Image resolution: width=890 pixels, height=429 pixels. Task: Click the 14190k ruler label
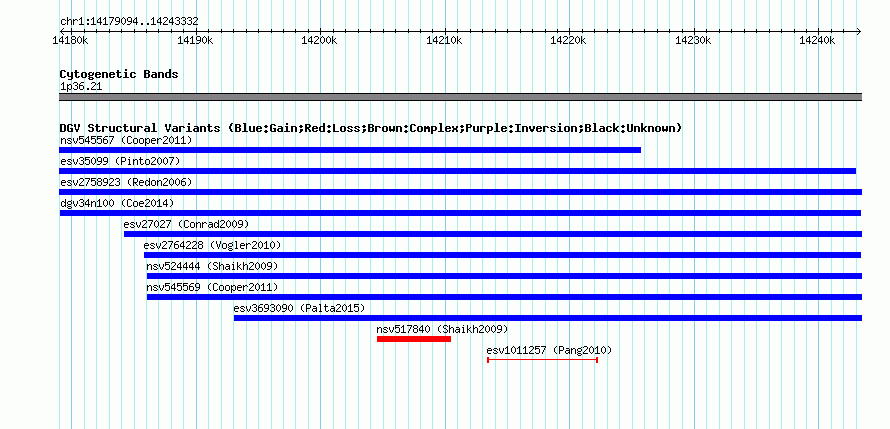pos(195,40)
